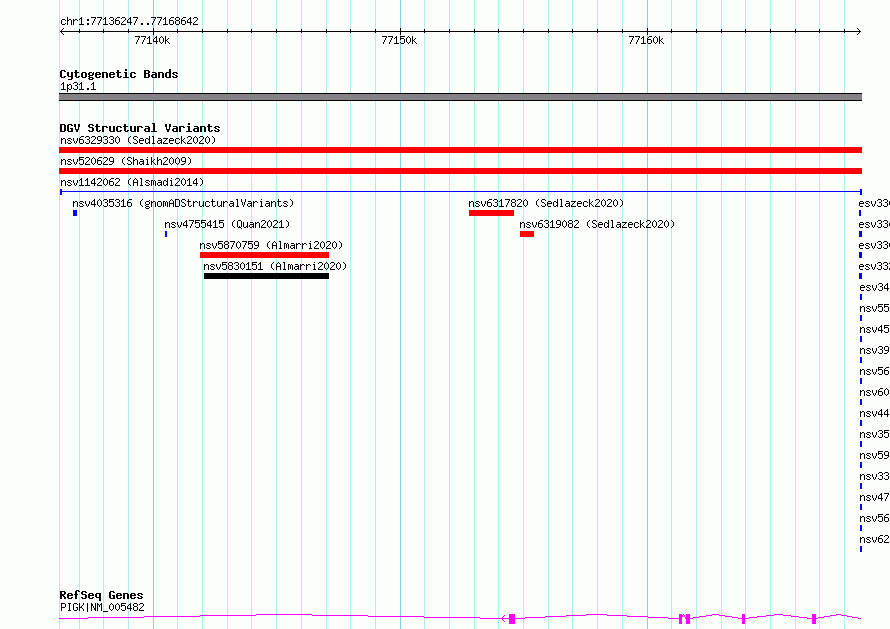Click the partially visible esv34 variant label

coord(874,287)
